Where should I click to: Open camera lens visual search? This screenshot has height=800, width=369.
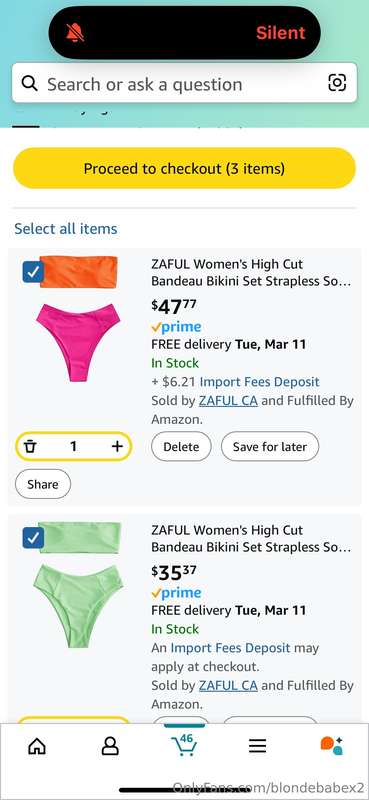click(337, 83)
